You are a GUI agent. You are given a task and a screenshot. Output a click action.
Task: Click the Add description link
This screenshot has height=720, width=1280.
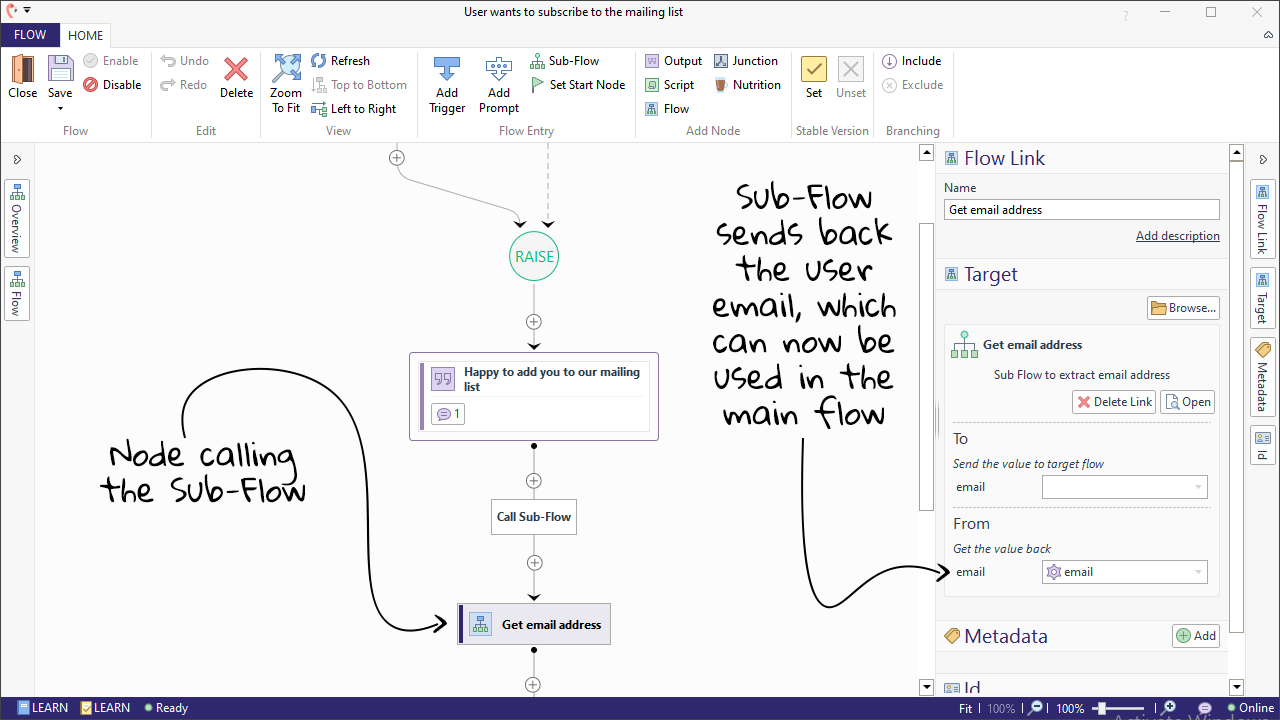(x=1177, y=236)
